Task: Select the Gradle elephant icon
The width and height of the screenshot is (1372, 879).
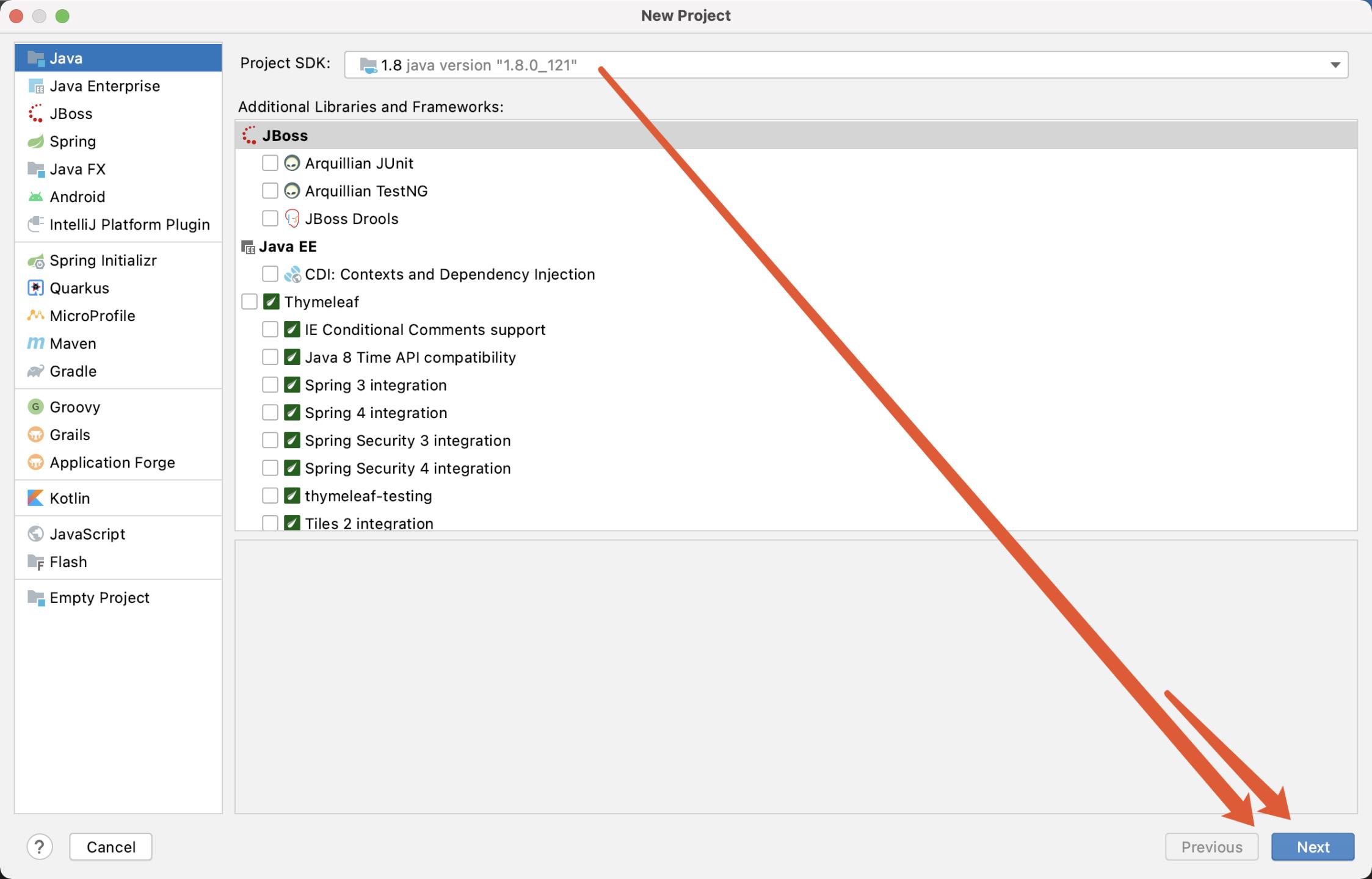Action: 36,371
